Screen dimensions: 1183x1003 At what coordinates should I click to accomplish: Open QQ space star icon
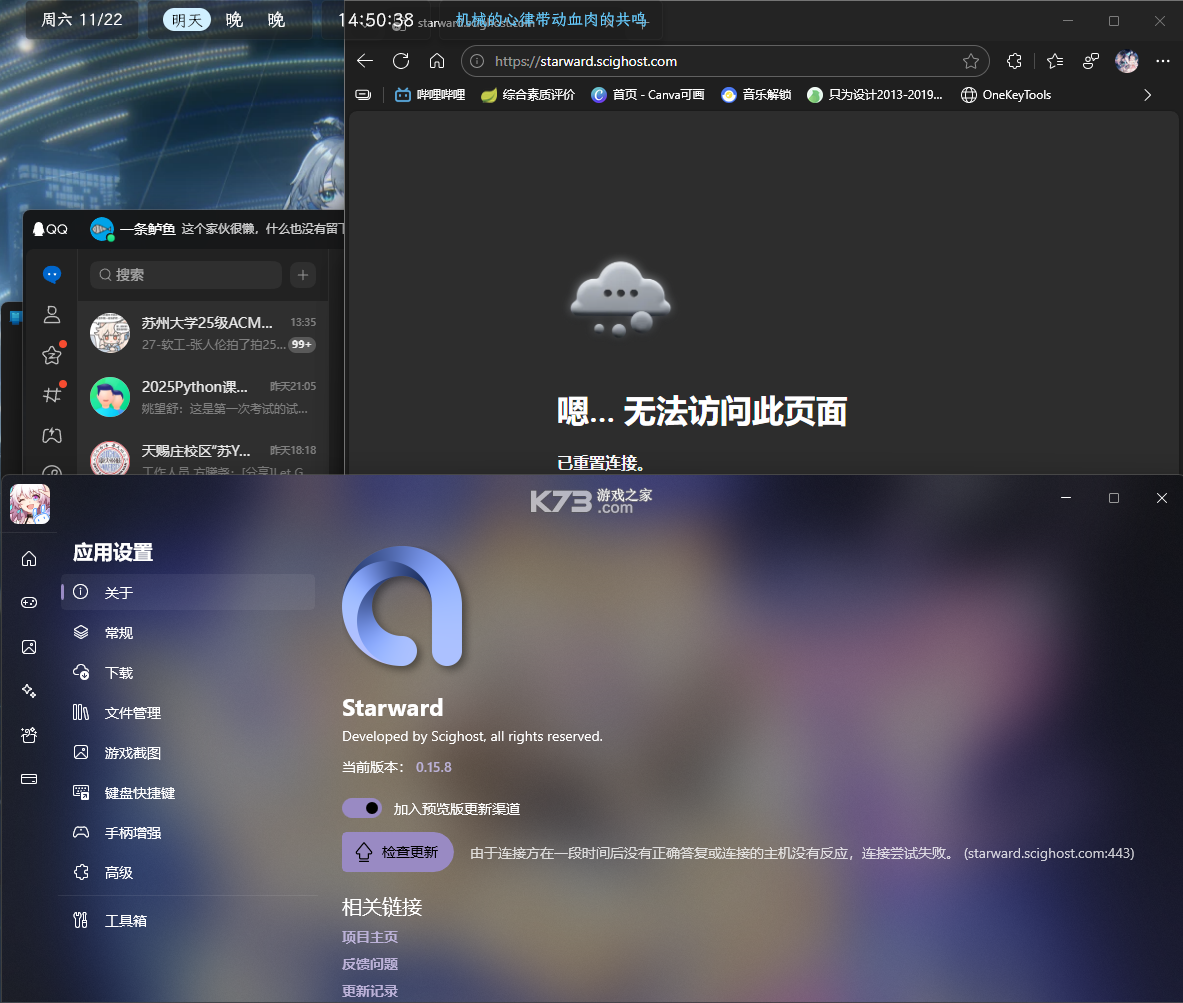(52, 355)
